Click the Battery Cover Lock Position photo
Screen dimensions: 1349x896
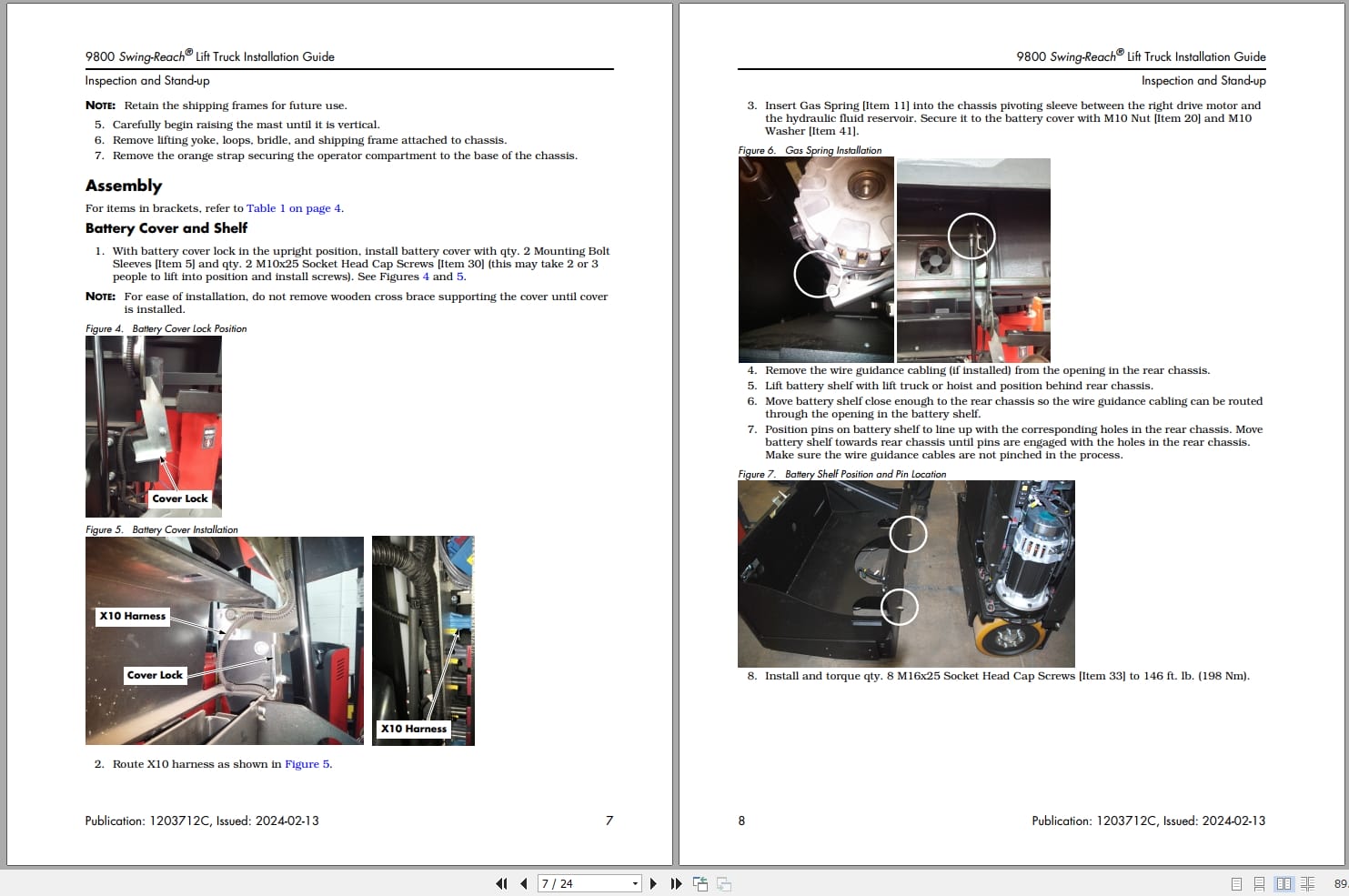pos(154,427)
